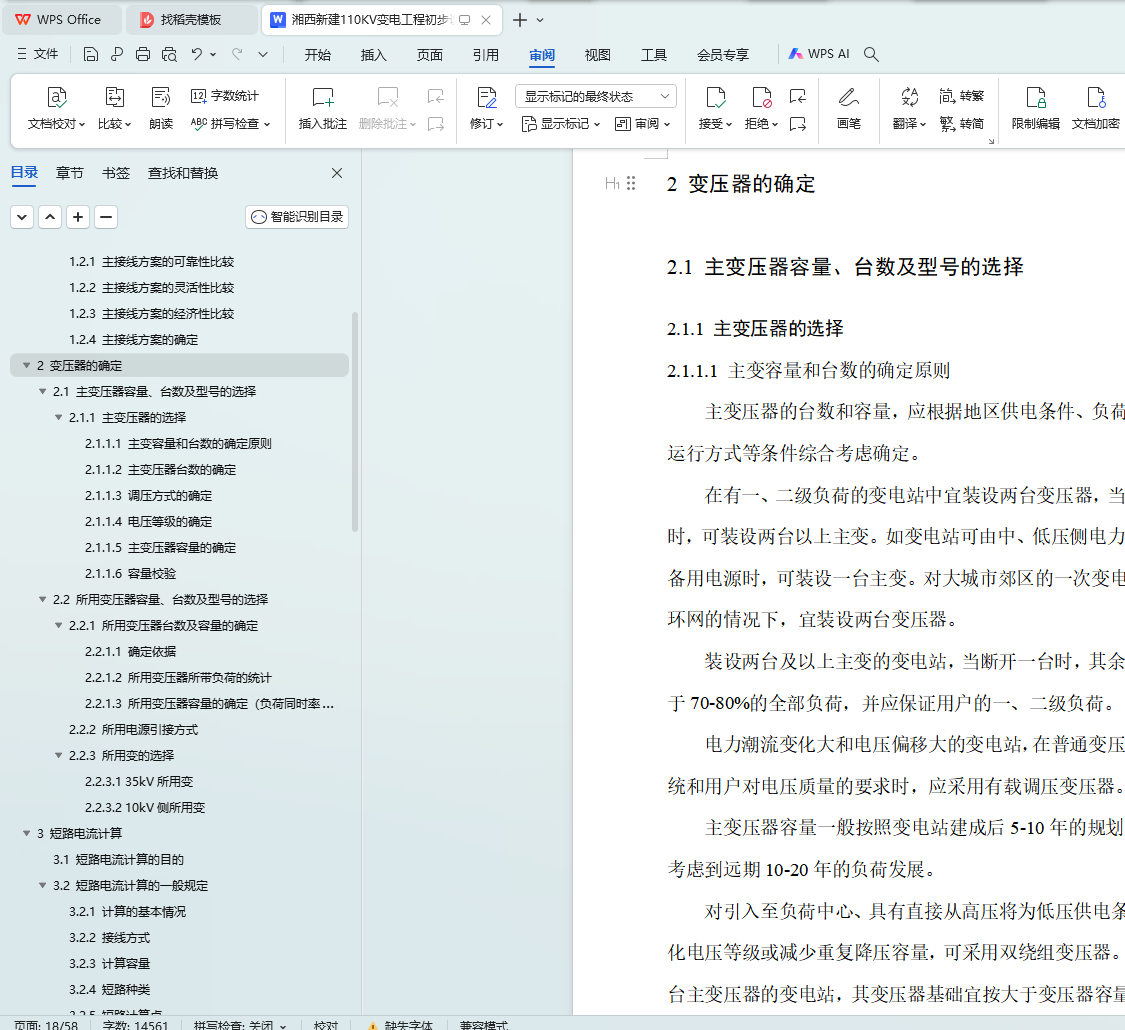The image size is (1125, 1030).
Task: Open the search magnifier icon
Action: coord(871,54)
